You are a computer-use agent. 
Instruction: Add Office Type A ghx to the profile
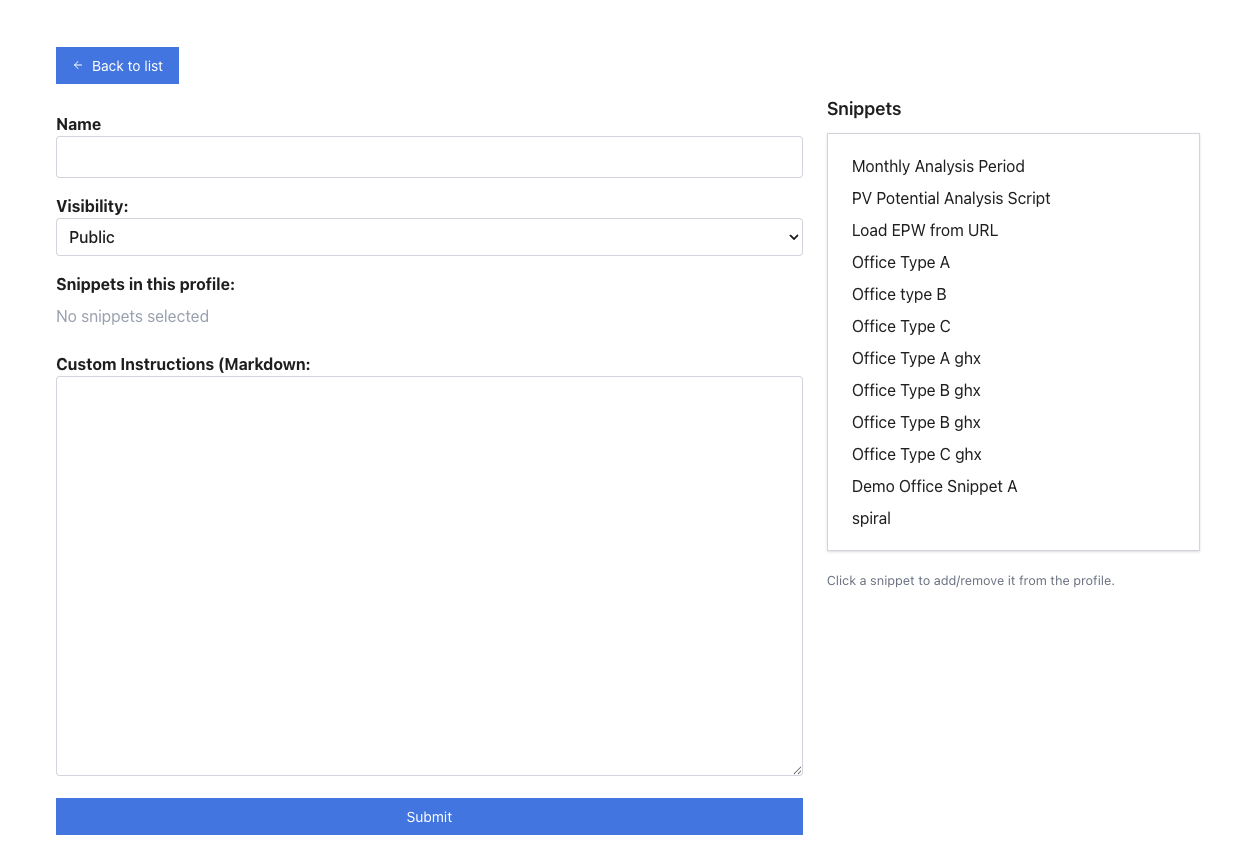(x=916, y=358)
